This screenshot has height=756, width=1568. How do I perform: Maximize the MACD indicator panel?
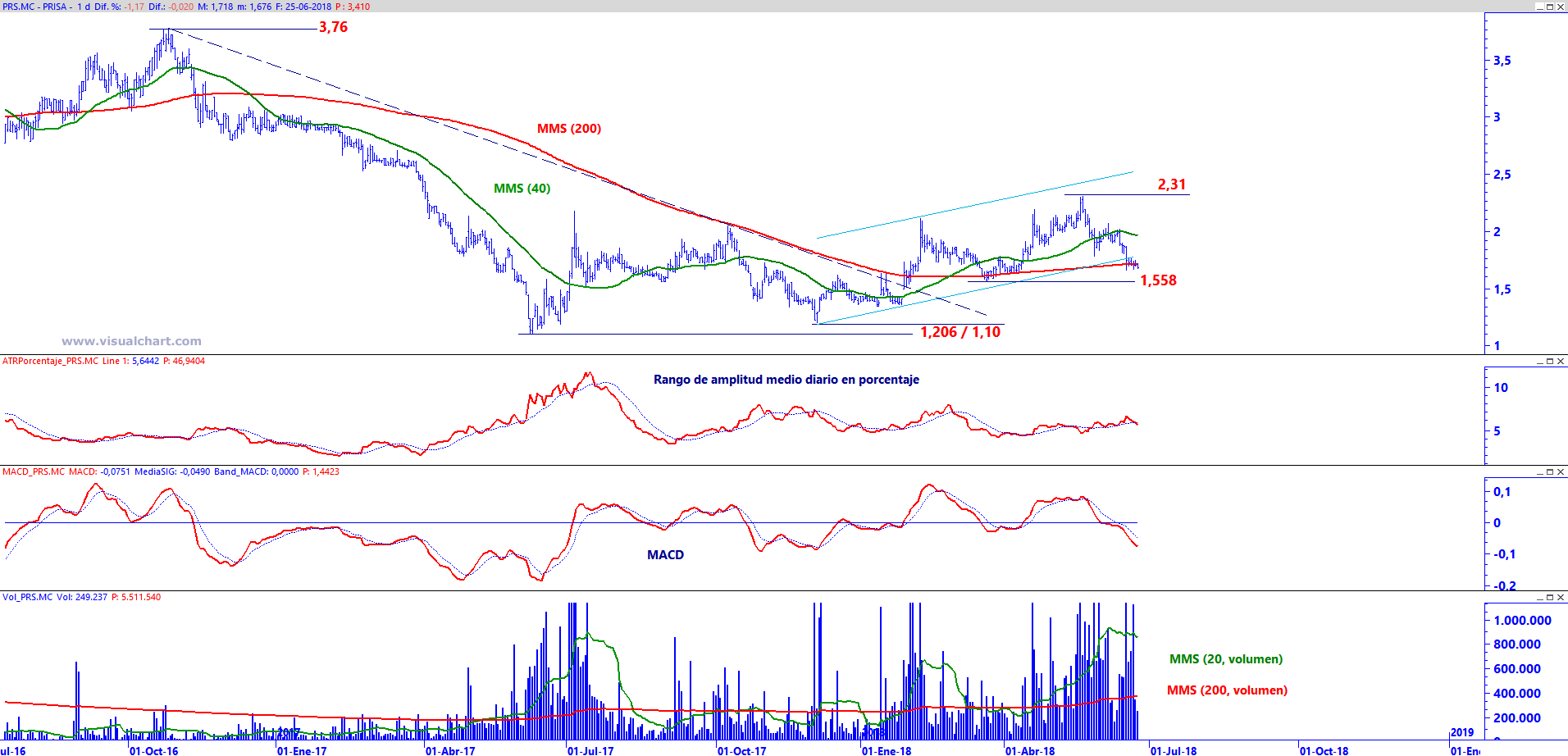click(x=1550, y=471)
